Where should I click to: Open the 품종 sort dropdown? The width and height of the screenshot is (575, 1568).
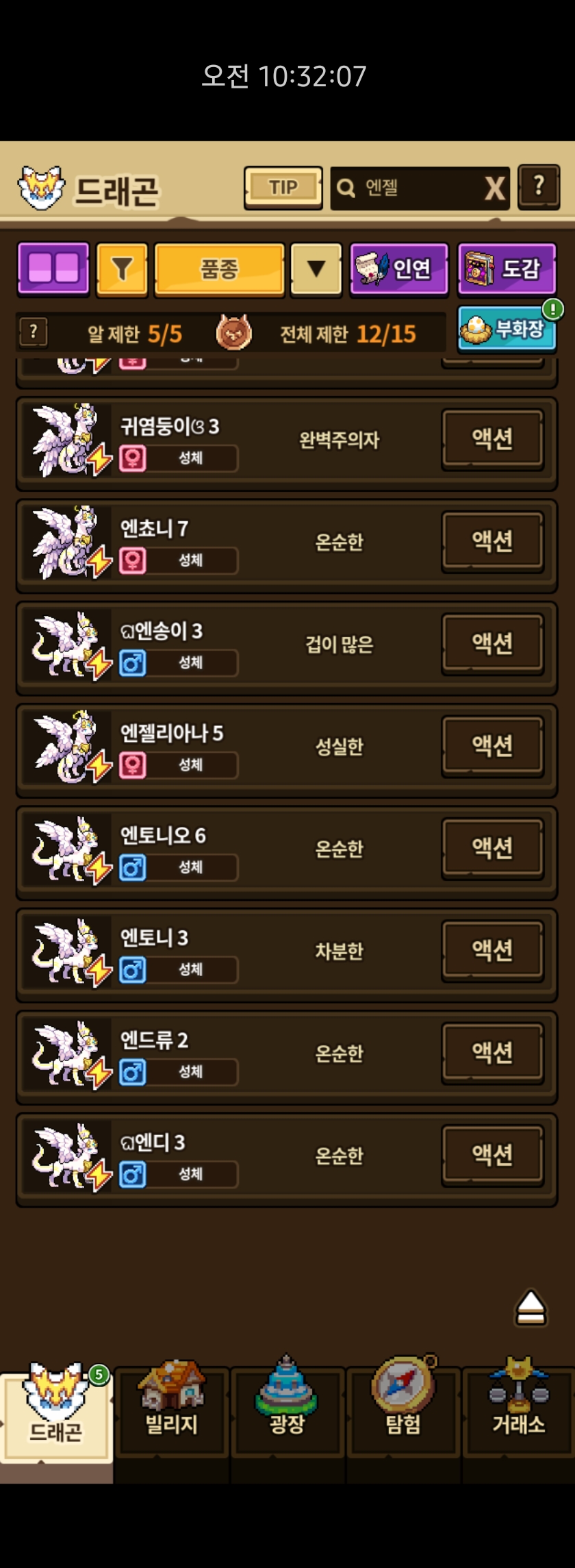tap(219, 269)
